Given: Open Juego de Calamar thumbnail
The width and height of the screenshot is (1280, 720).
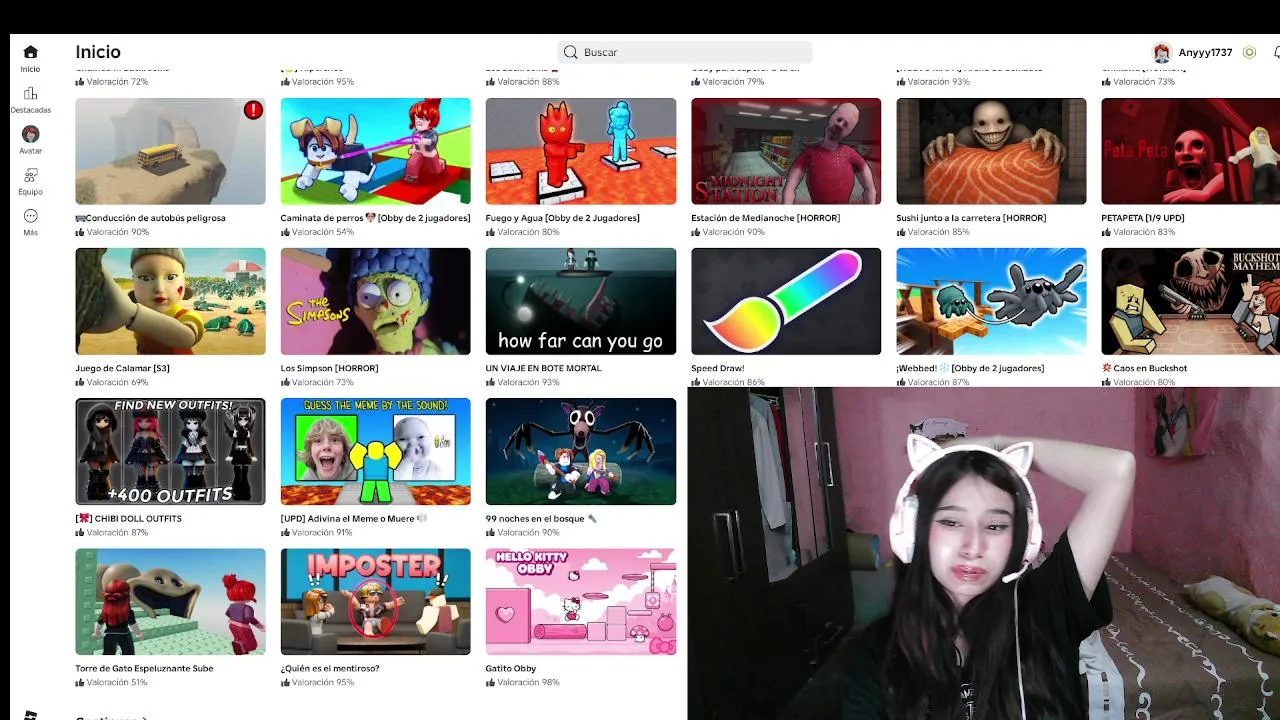Looking at the screenshot, I should (170, 301).
